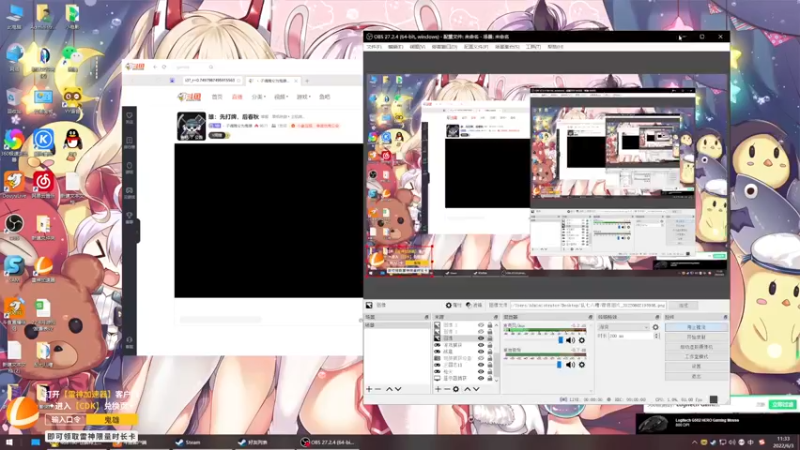Open the blue K Kugou desktop icon

(44, 141)
